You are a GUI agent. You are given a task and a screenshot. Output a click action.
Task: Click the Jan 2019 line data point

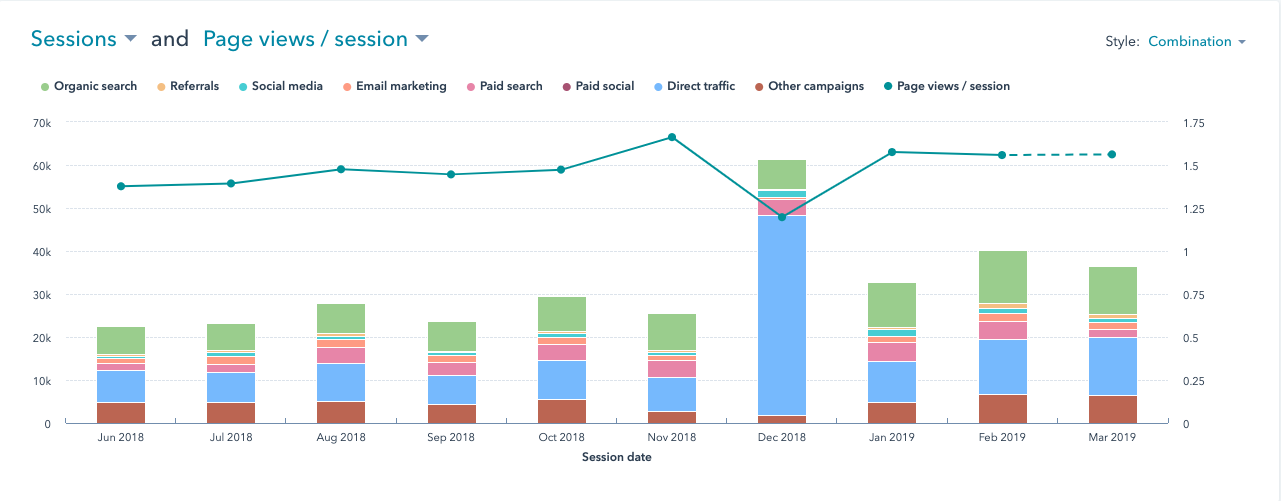pyautogui.click(x=892, y=152)
